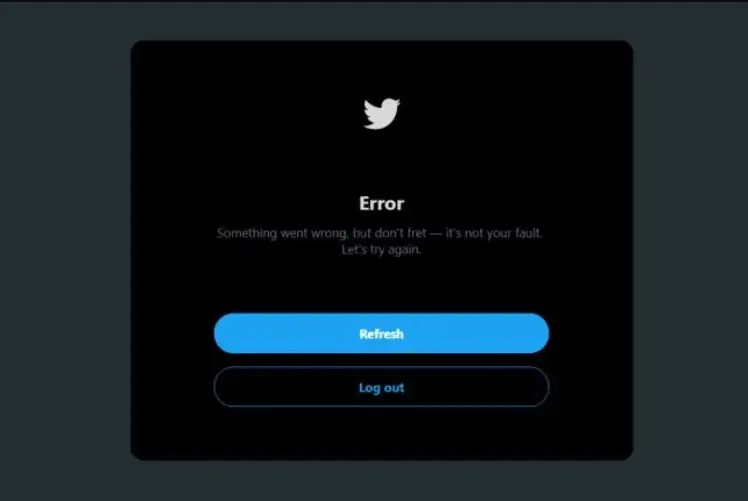The image size is (748, 501).
Task: Sign out via the Log out button
Action: 381,387
